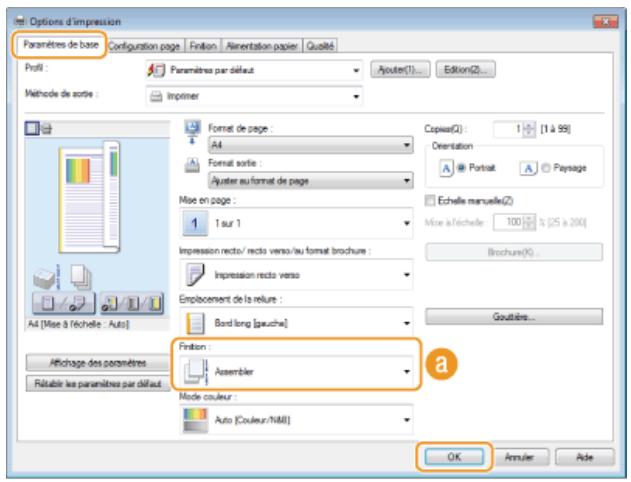This screenshot has width=631, height=482.
Task: Click the Format sortie icon
Action: coord(192,165)
